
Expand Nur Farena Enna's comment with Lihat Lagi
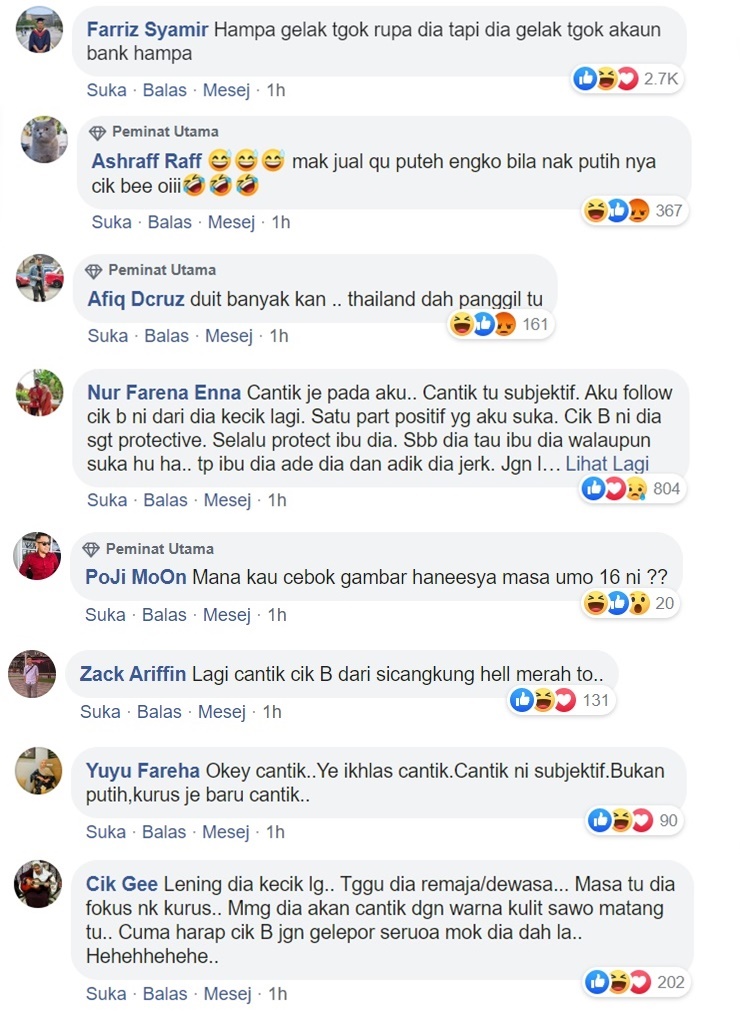pyautogui.click(x=607, y=464)
